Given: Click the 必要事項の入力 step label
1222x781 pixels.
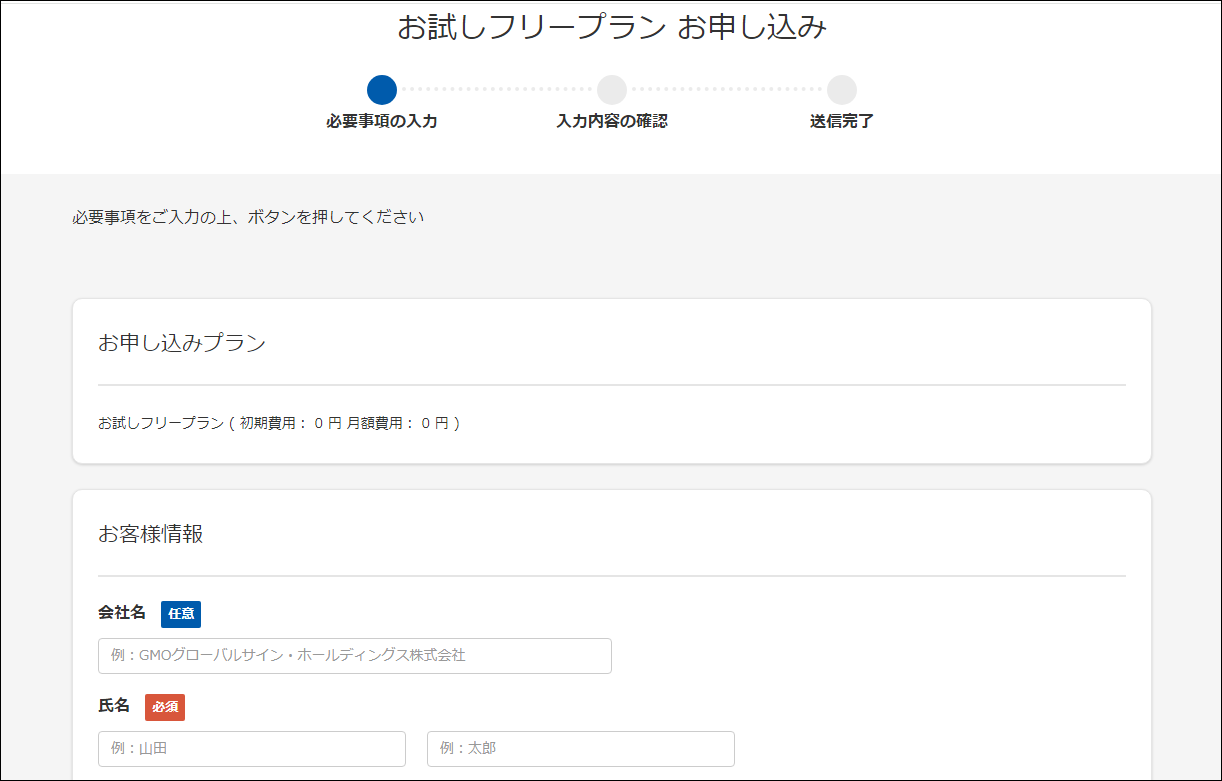Looking at the screenshot, I should [x=382, y=122].
